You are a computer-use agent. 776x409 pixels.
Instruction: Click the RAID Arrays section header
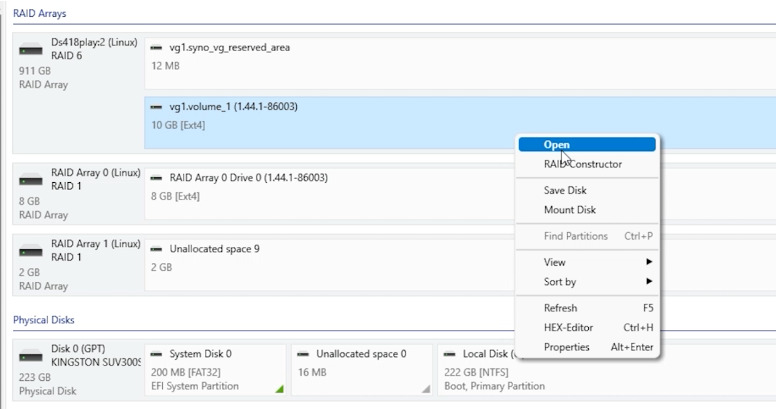[40, 13]
